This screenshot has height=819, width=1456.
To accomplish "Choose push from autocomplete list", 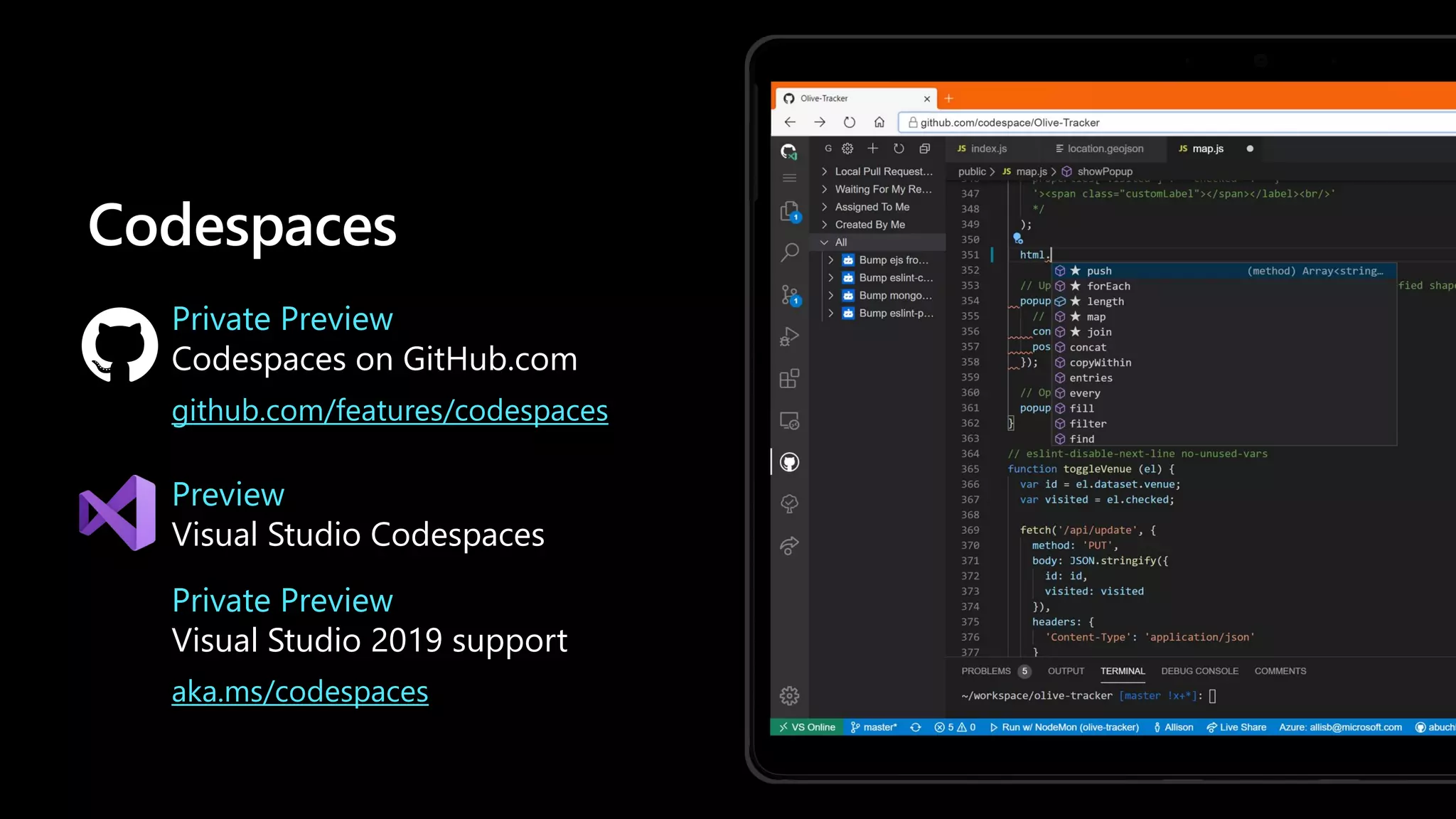I will point(1224,271).
